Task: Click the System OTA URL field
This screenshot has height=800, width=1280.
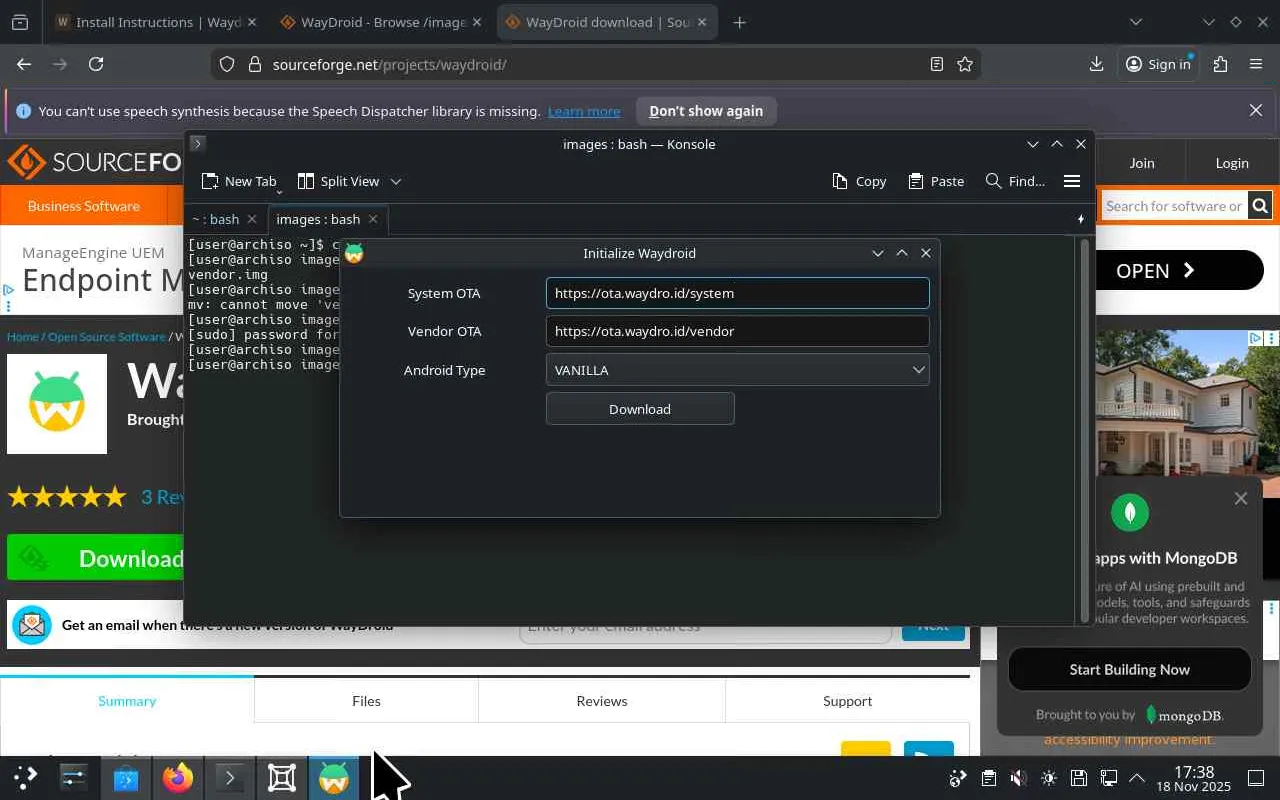Action: coord(738,293)
